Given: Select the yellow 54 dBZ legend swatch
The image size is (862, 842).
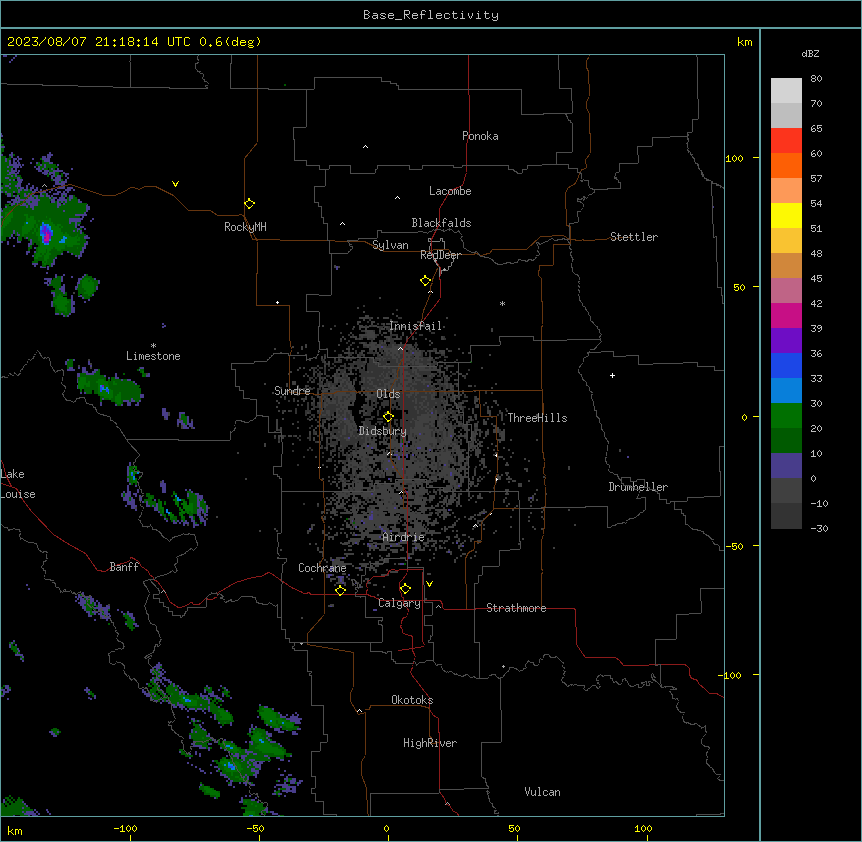Looking at the screenshot, I should point(786,216).
